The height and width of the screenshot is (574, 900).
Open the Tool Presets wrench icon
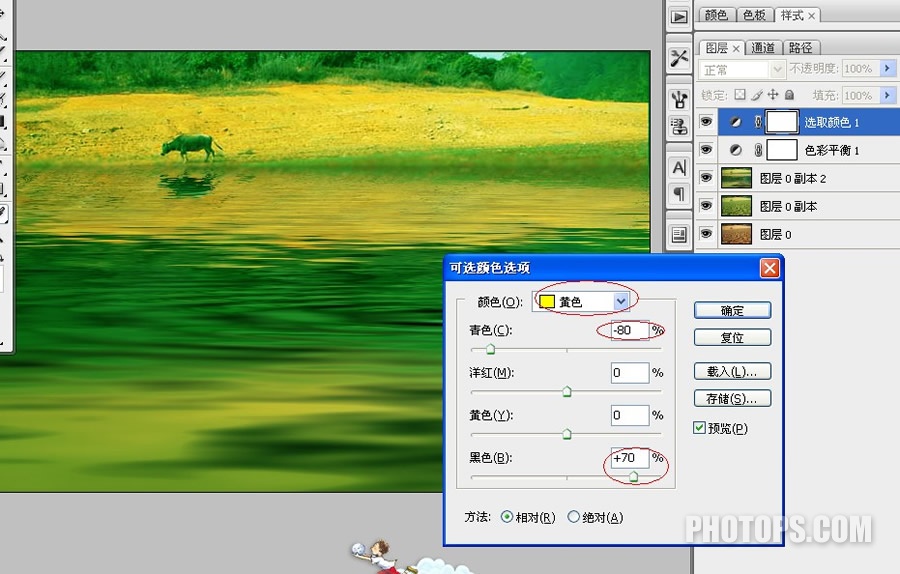click(679, 58)
